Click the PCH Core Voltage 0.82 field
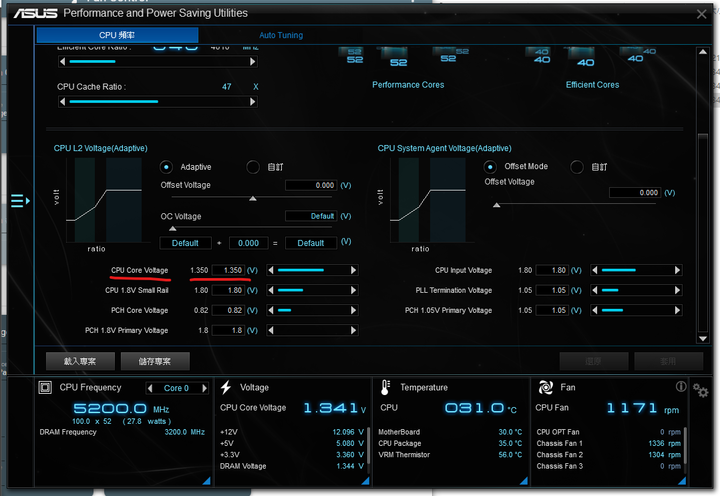 229,310
